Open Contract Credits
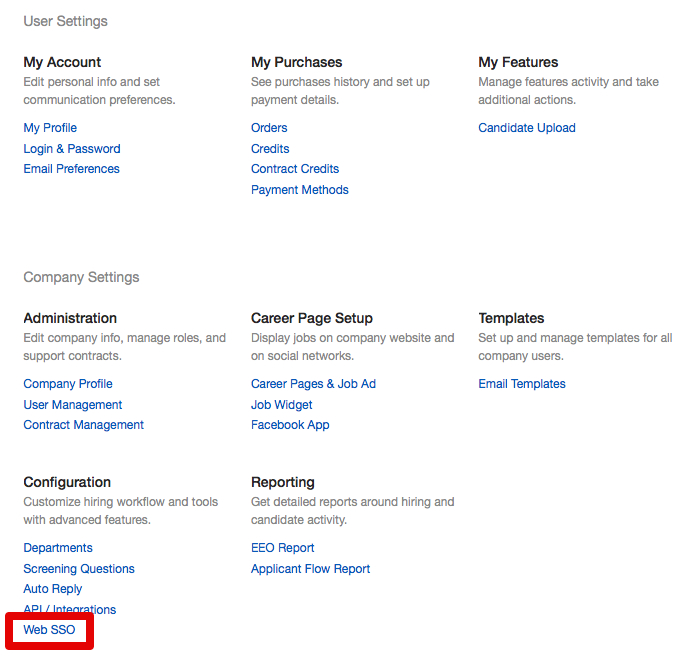The height and width of the screenshot is (661, 691). (295, 169)
